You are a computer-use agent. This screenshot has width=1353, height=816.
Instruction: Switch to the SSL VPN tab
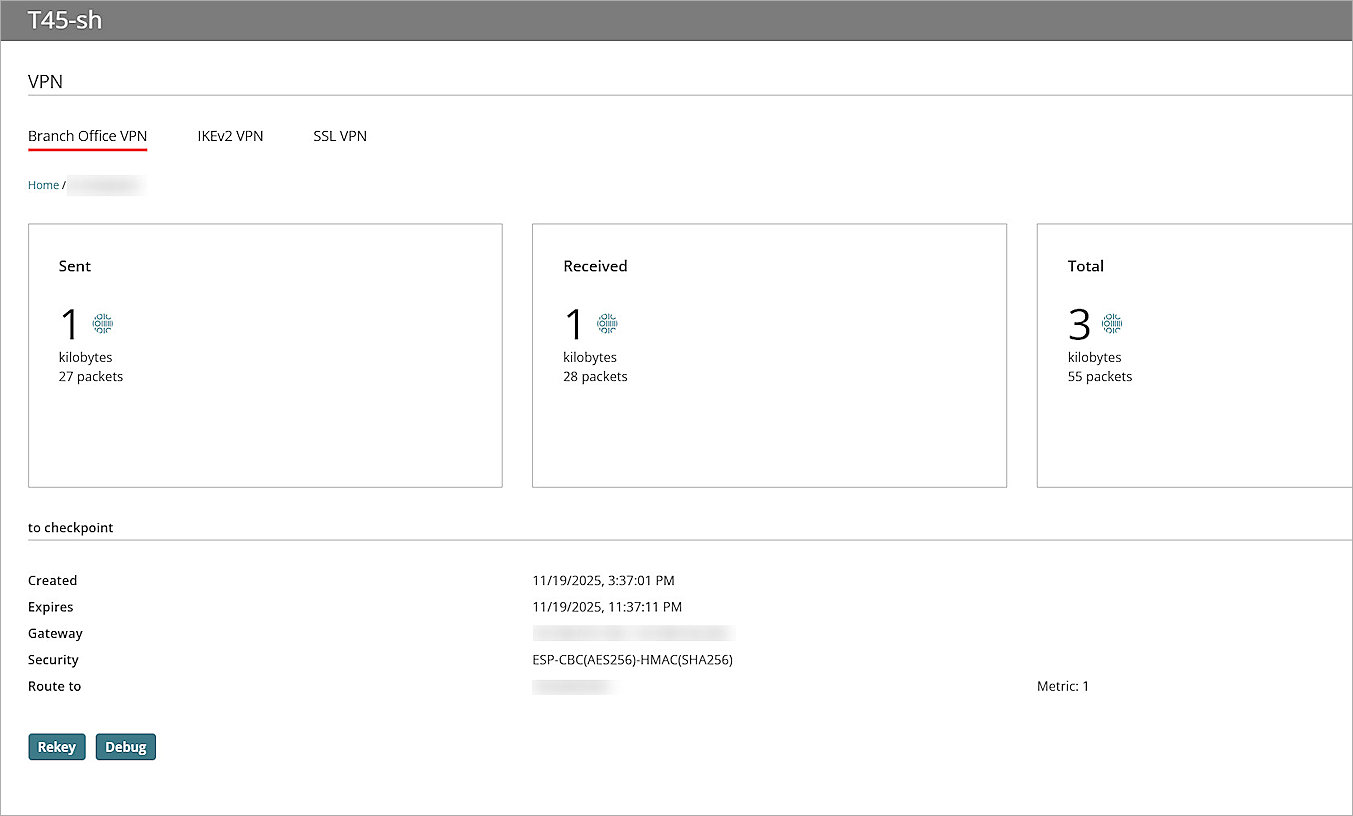(x=340, y=136)
